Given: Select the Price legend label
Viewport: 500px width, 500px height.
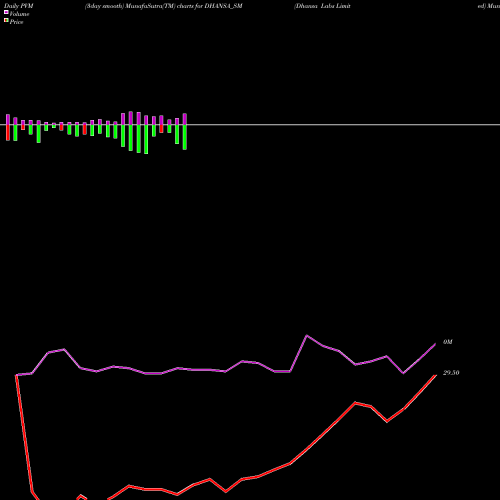Looking at the screenshot, I should [16, 22].
